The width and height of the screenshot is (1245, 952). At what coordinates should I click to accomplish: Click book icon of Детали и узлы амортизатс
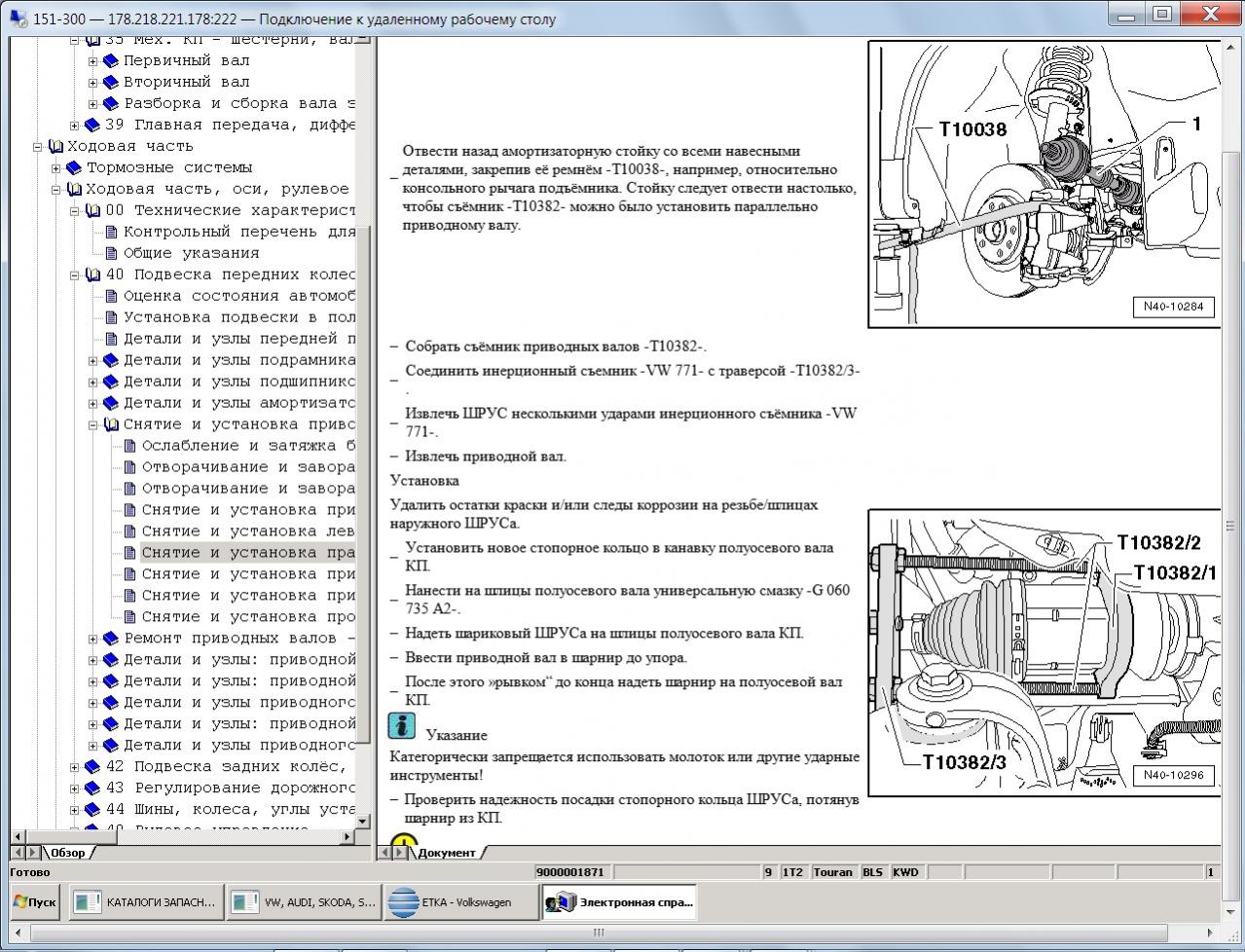[x=111, y=403]
